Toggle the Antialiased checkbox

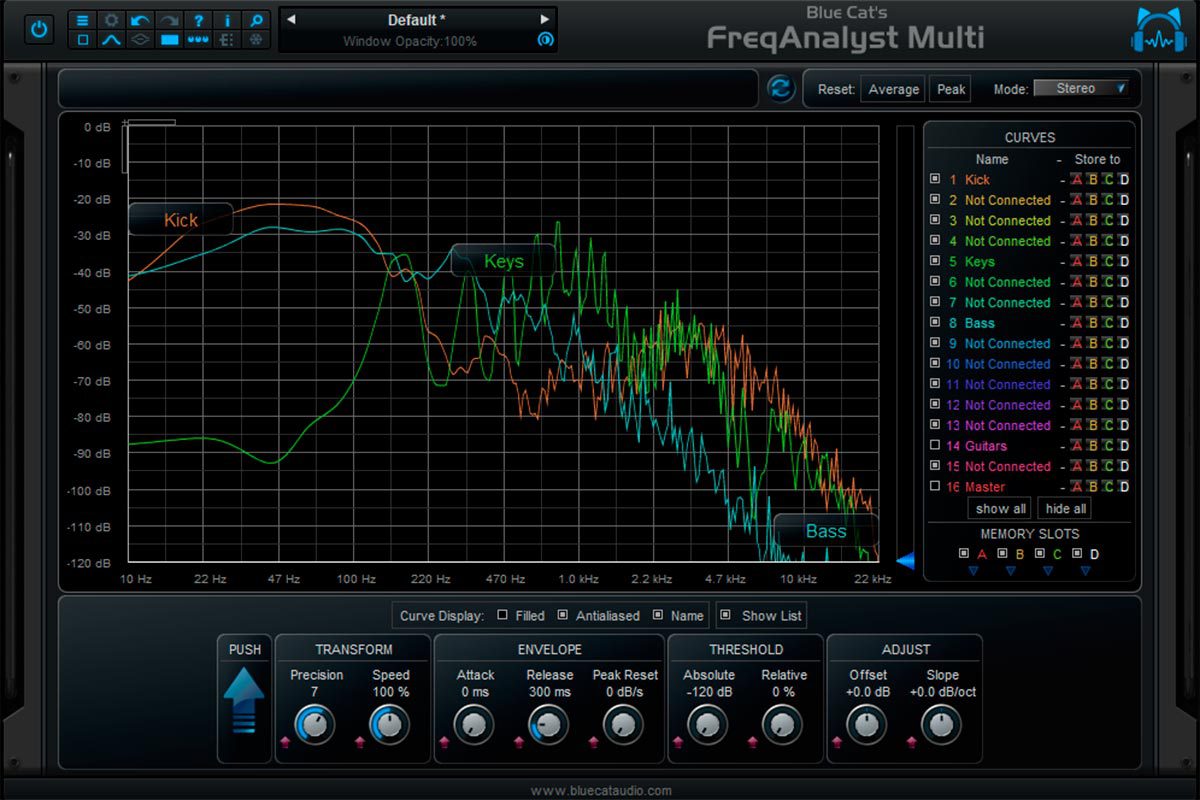[563, 615]
